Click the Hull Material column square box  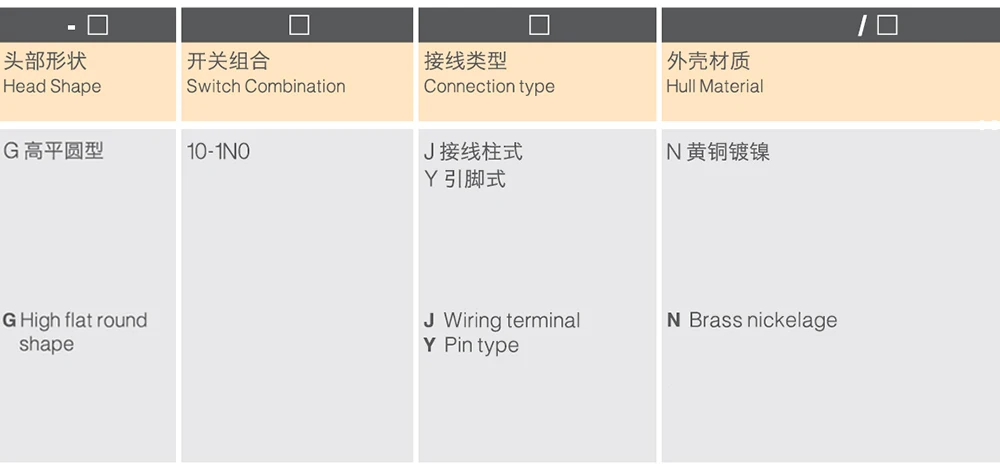(x=887, y=25)
